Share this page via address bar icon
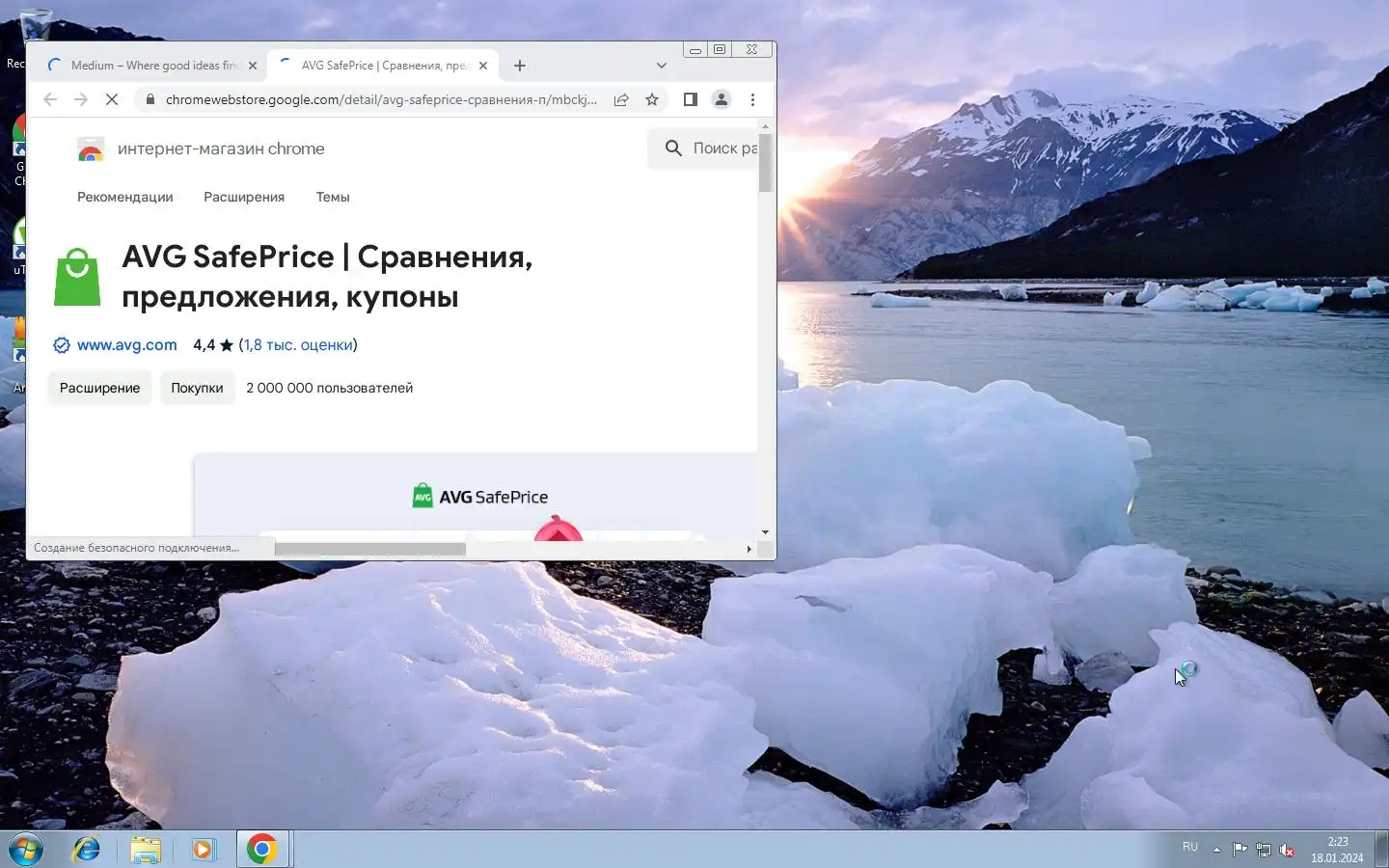Viewport: 1389px width, 868px height. (621, 99)
